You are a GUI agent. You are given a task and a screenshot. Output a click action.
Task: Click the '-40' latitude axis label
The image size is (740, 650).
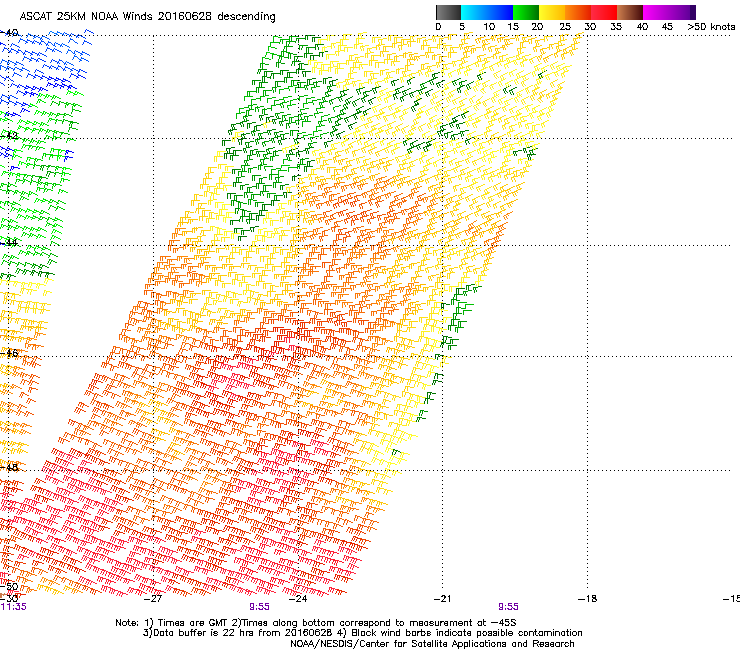tap(9, 33)
